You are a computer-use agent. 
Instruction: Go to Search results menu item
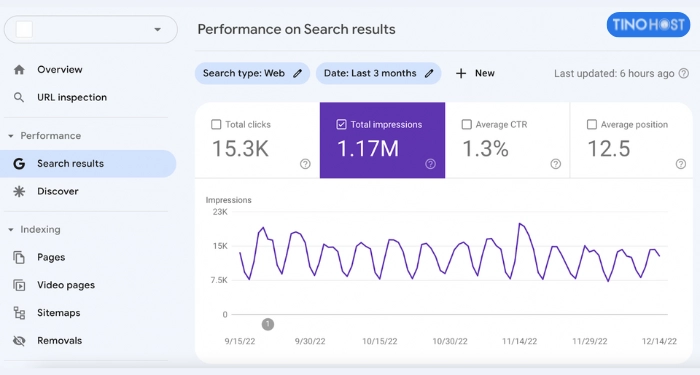(x=88, y=164)
